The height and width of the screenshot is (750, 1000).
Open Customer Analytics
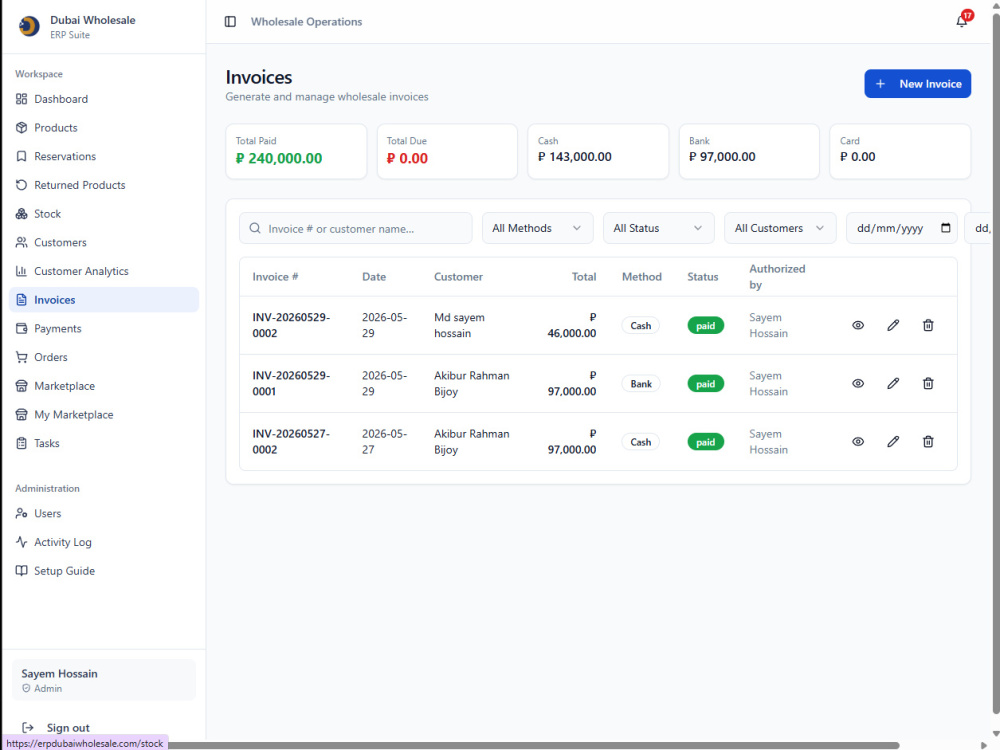point(104,271)
